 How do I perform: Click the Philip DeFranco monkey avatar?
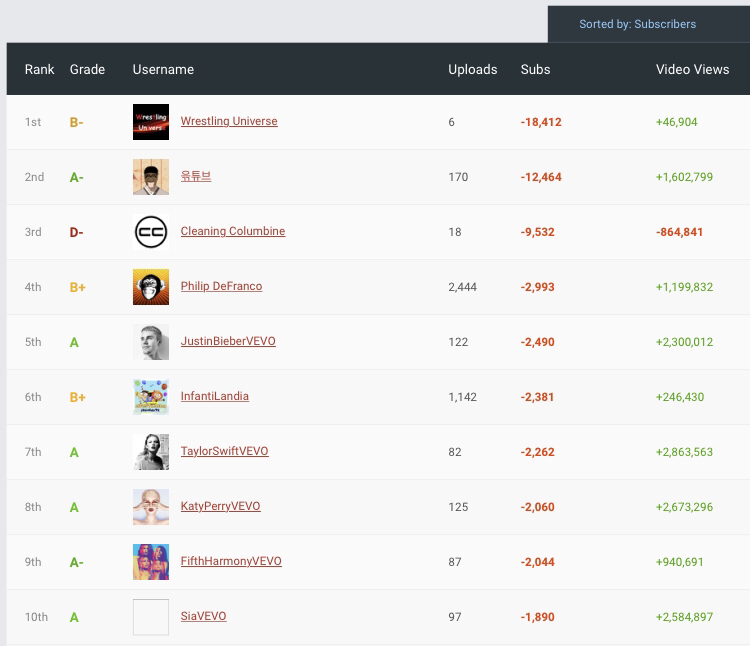pos(151,287)
